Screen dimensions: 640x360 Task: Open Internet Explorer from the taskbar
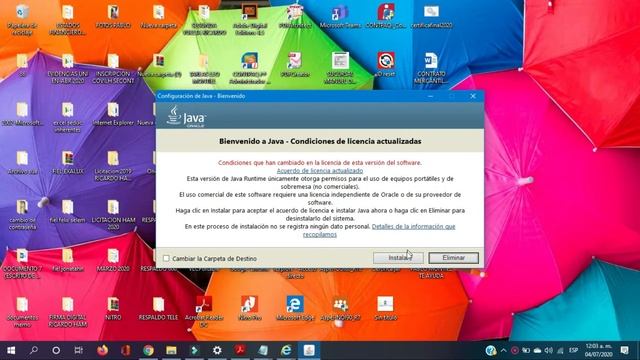tap(286, 350)
